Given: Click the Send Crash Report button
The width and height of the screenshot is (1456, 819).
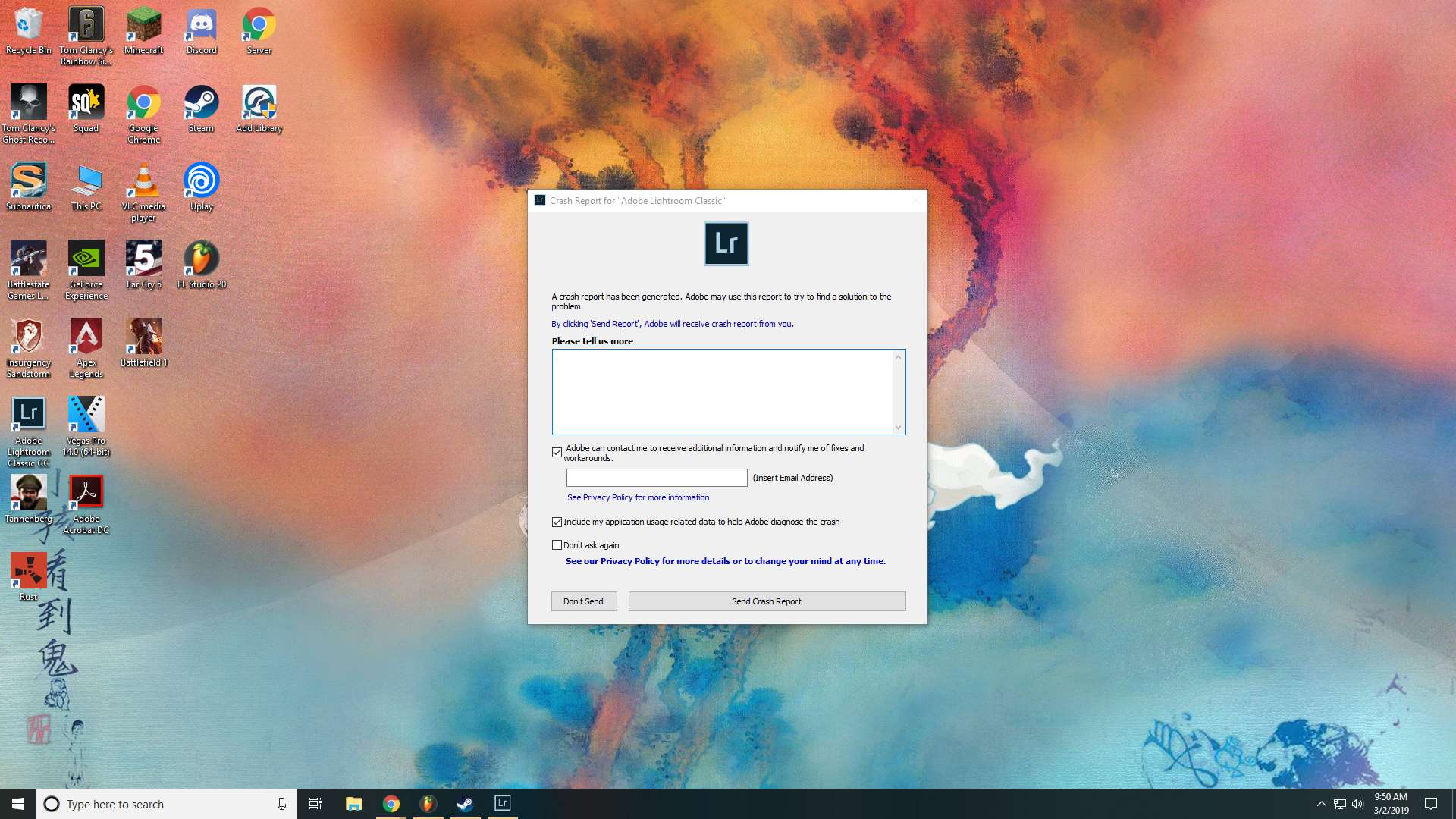Looking at the screenshot, I should (x=767, y=601).
